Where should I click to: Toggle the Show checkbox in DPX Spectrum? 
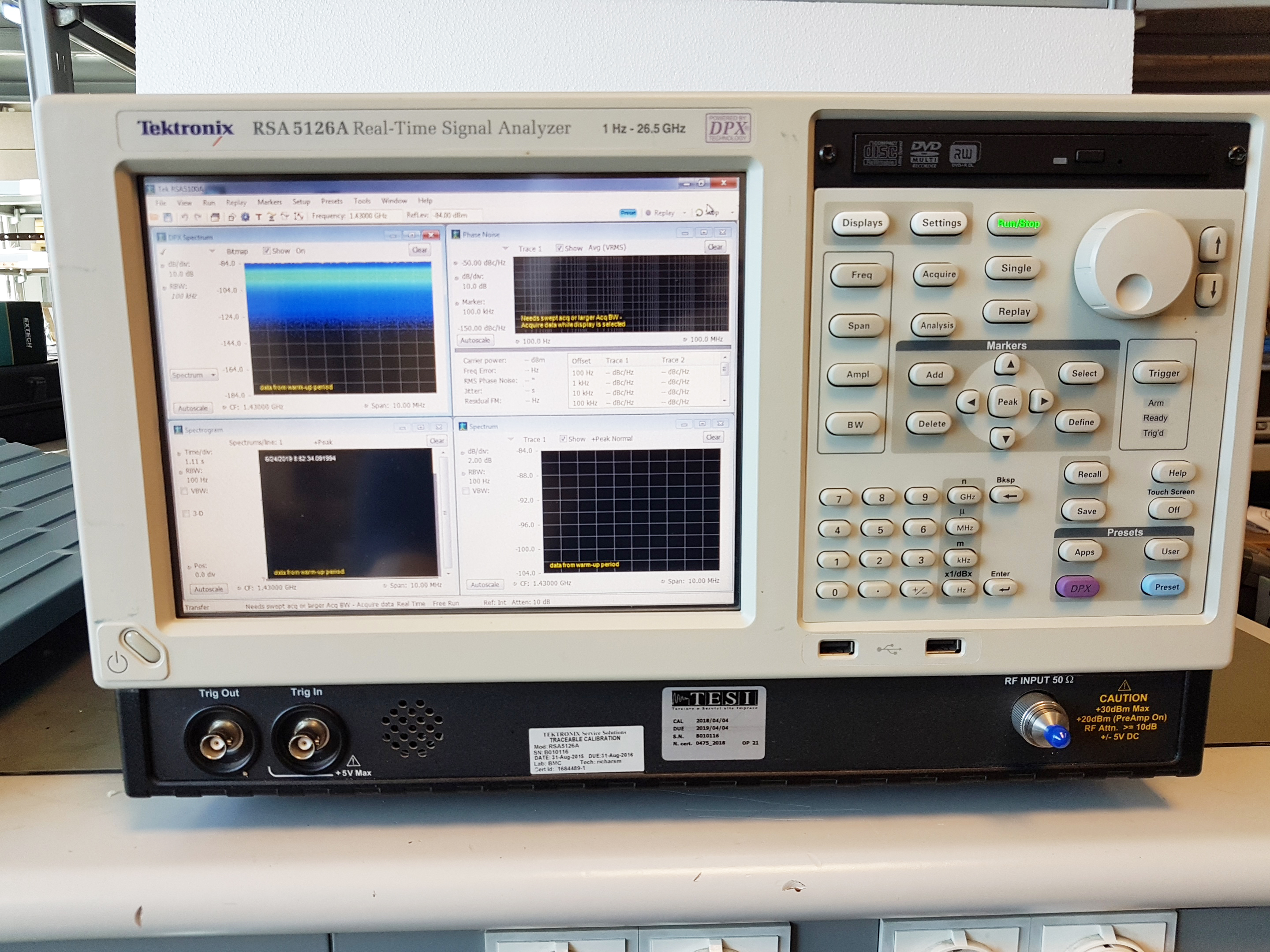266,251
